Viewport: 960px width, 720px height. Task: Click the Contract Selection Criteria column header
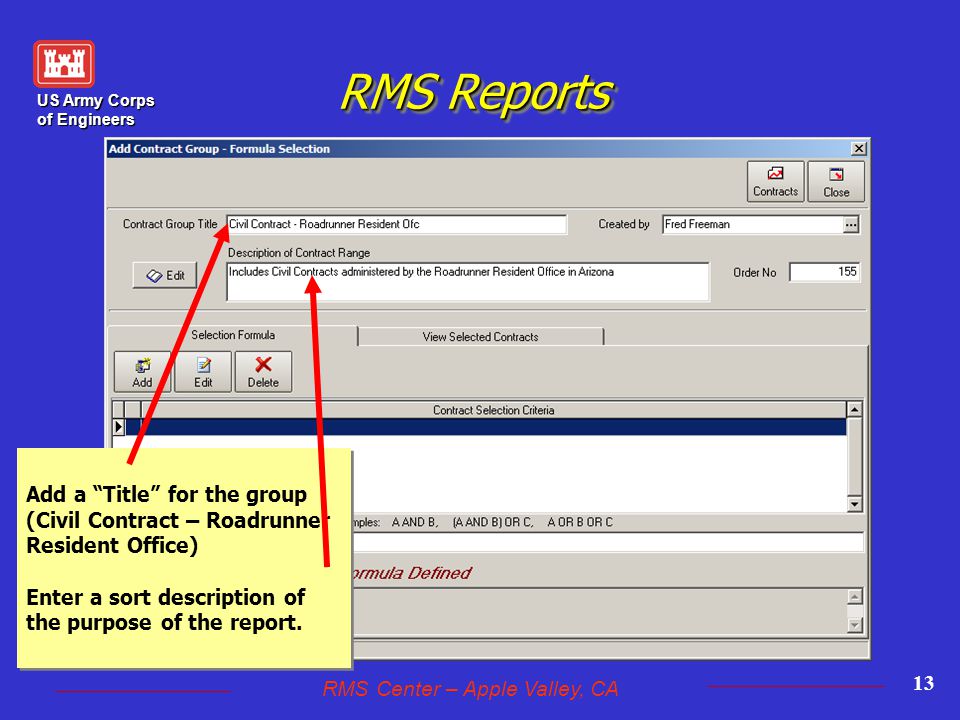(x=493, y=410)
